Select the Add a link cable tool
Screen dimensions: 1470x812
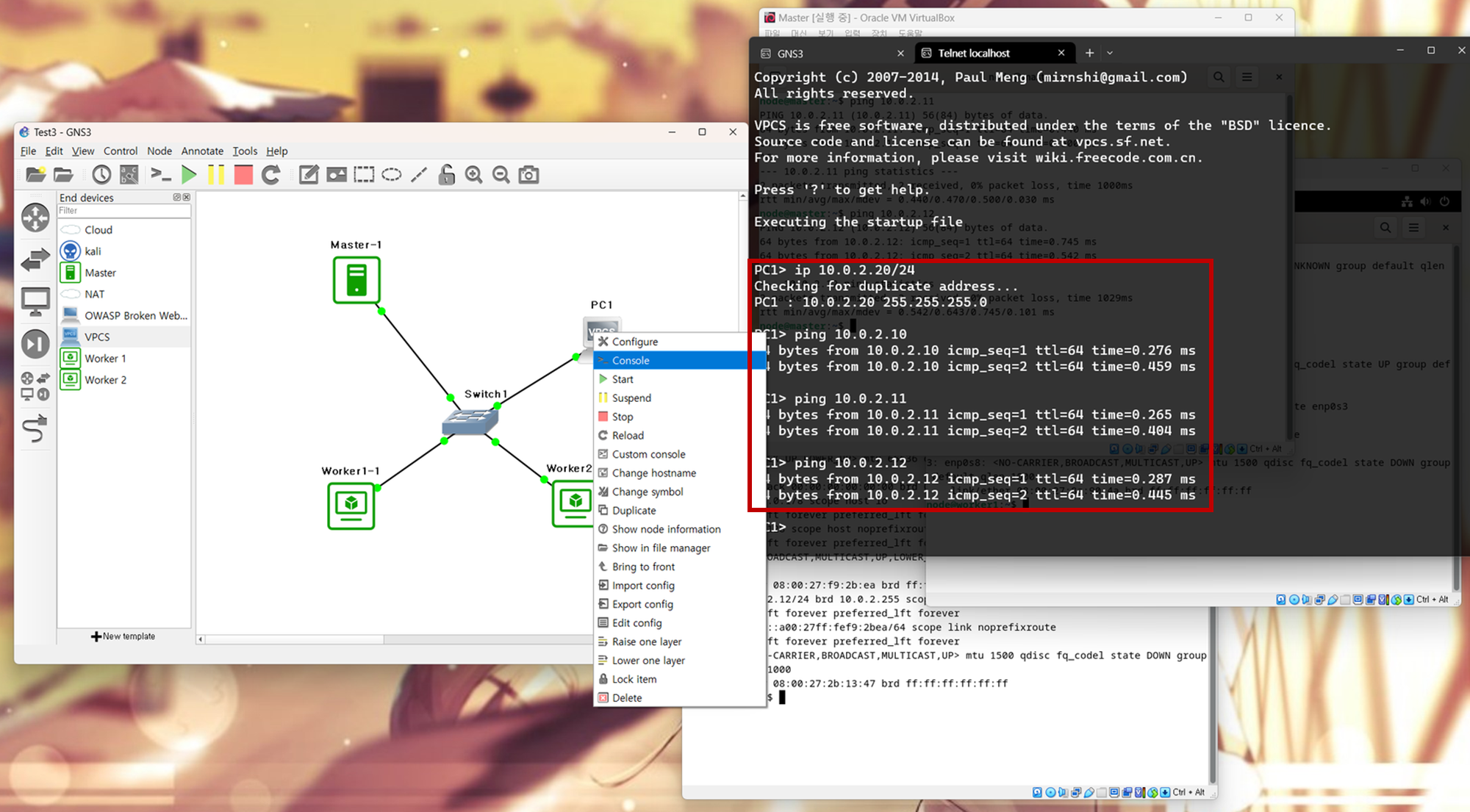click(x=35, y=428)
